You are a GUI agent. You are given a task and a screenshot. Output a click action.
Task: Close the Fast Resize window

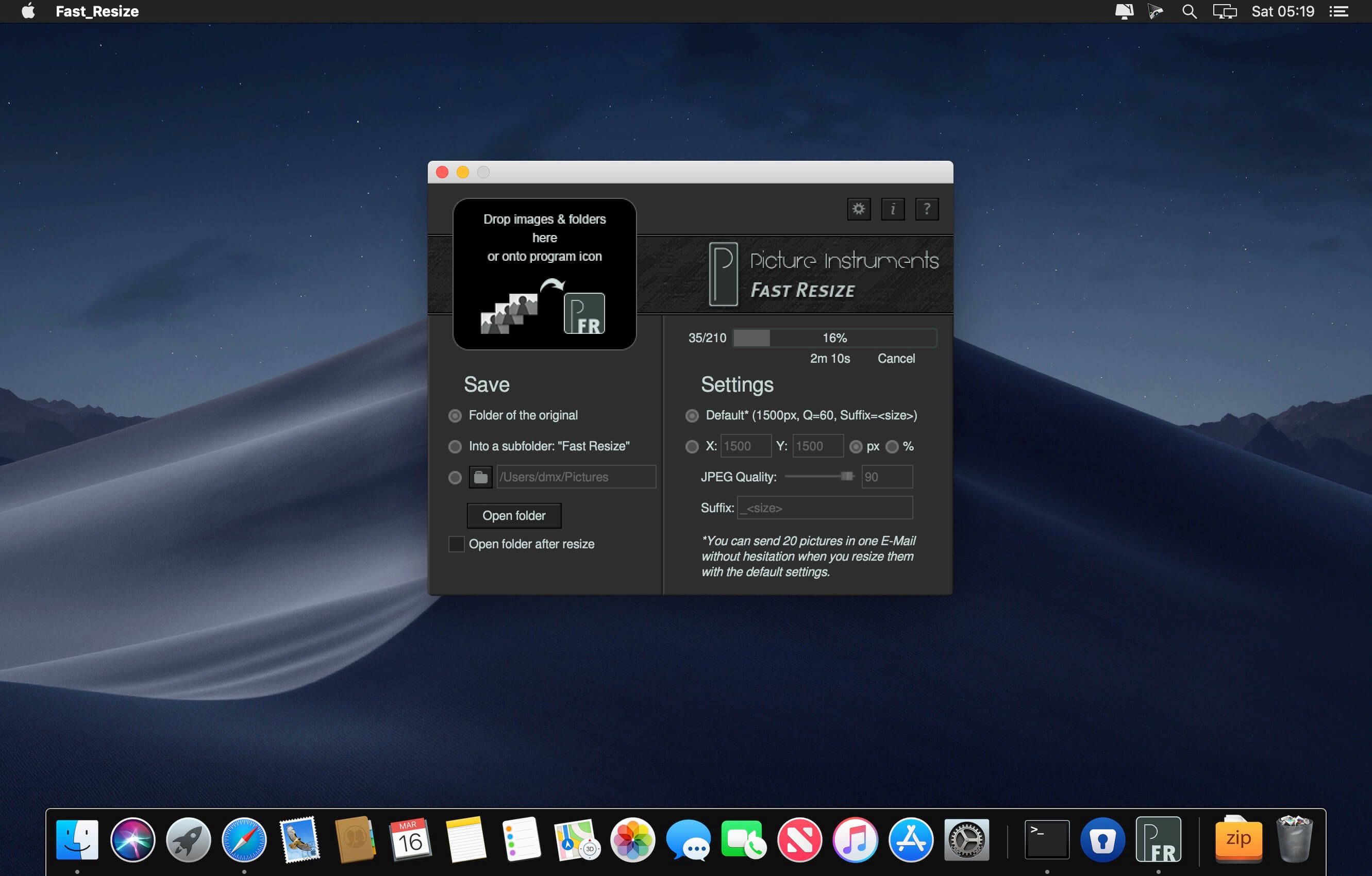(442, 172)
